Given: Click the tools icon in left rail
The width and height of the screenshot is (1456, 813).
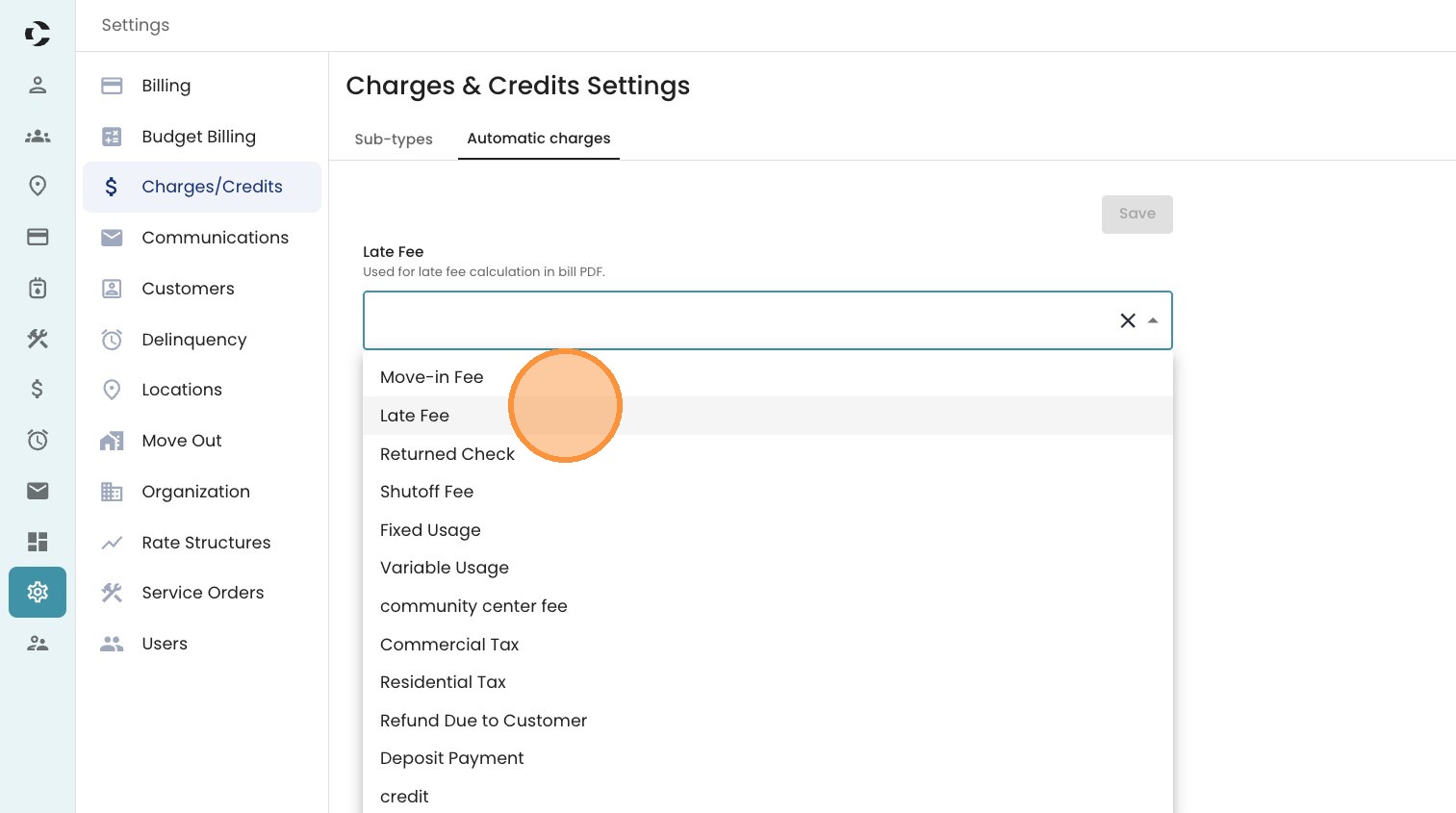Looking at the screenshot, I should 38,338.
